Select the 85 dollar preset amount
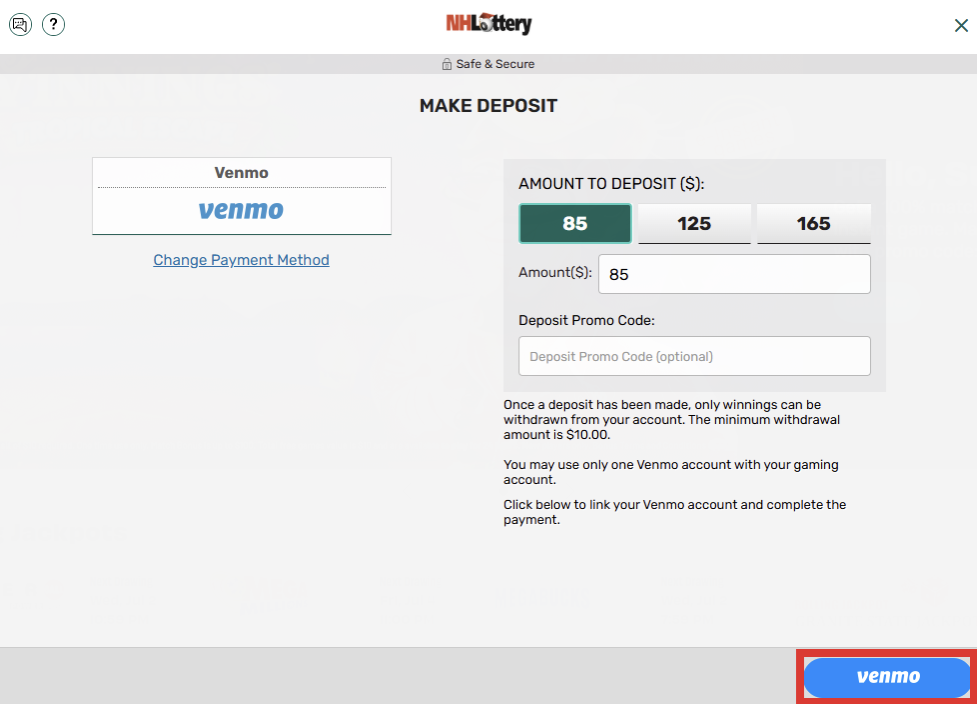 click(574, 223)
